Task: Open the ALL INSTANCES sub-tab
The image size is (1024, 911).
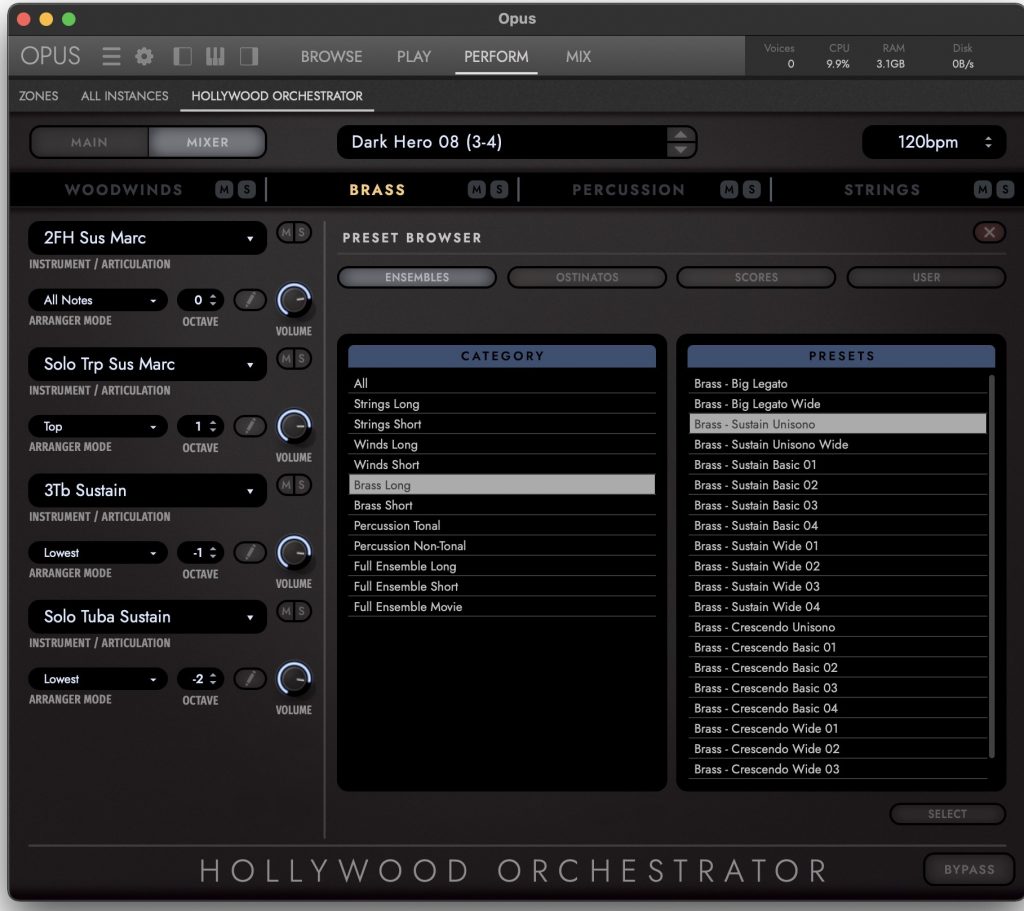Action: (124, 95)
